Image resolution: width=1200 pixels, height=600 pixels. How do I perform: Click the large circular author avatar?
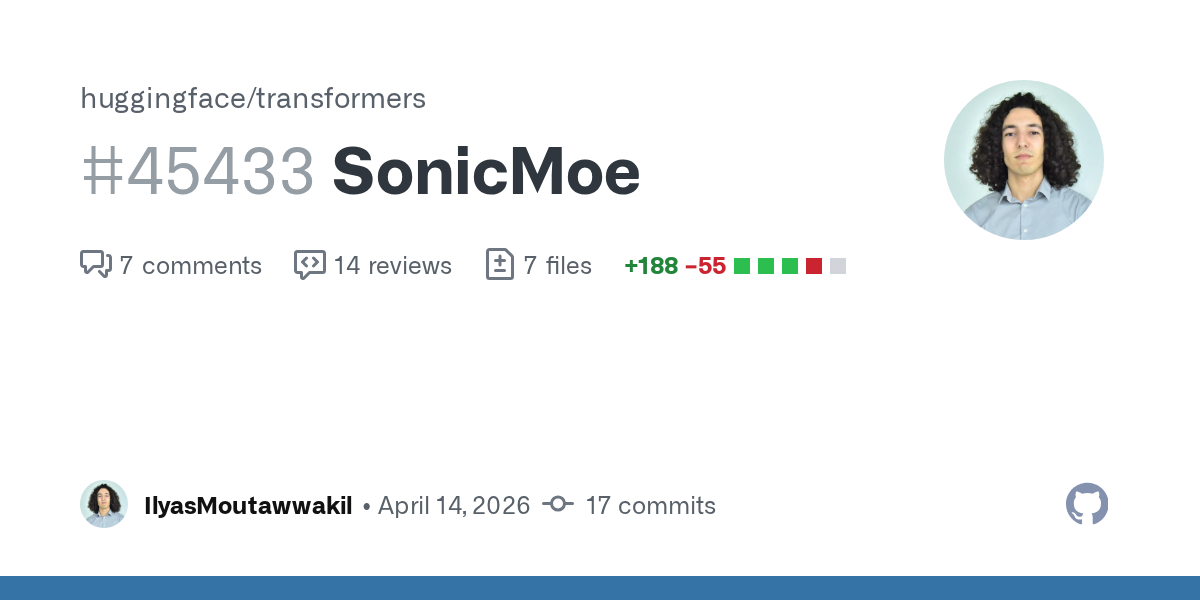click(x=1024, y=160)
